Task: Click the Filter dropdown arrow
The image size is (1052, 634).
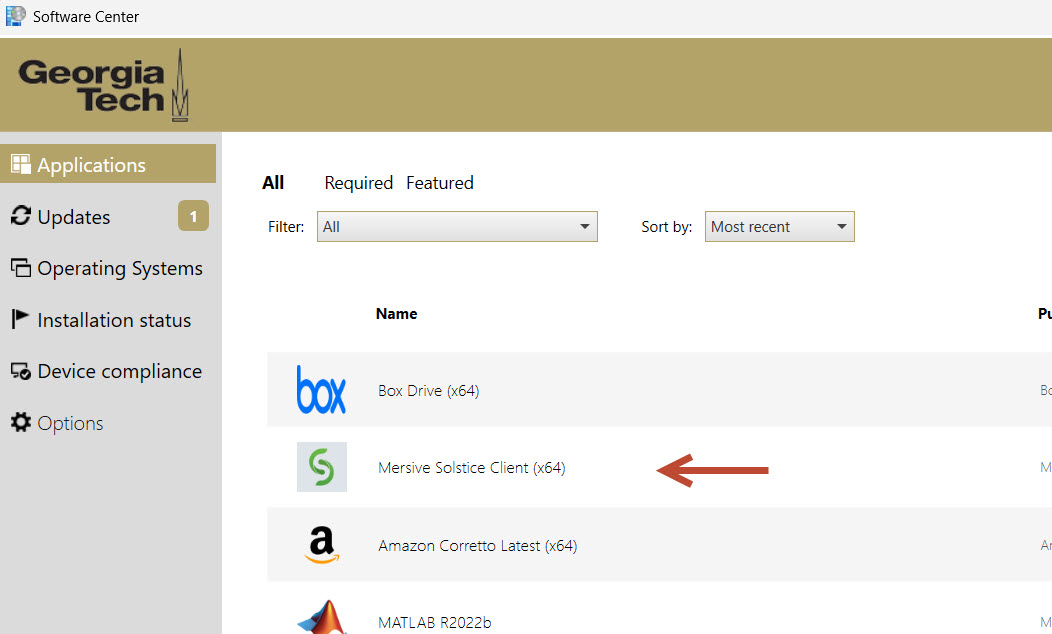Action: point(584,227)
